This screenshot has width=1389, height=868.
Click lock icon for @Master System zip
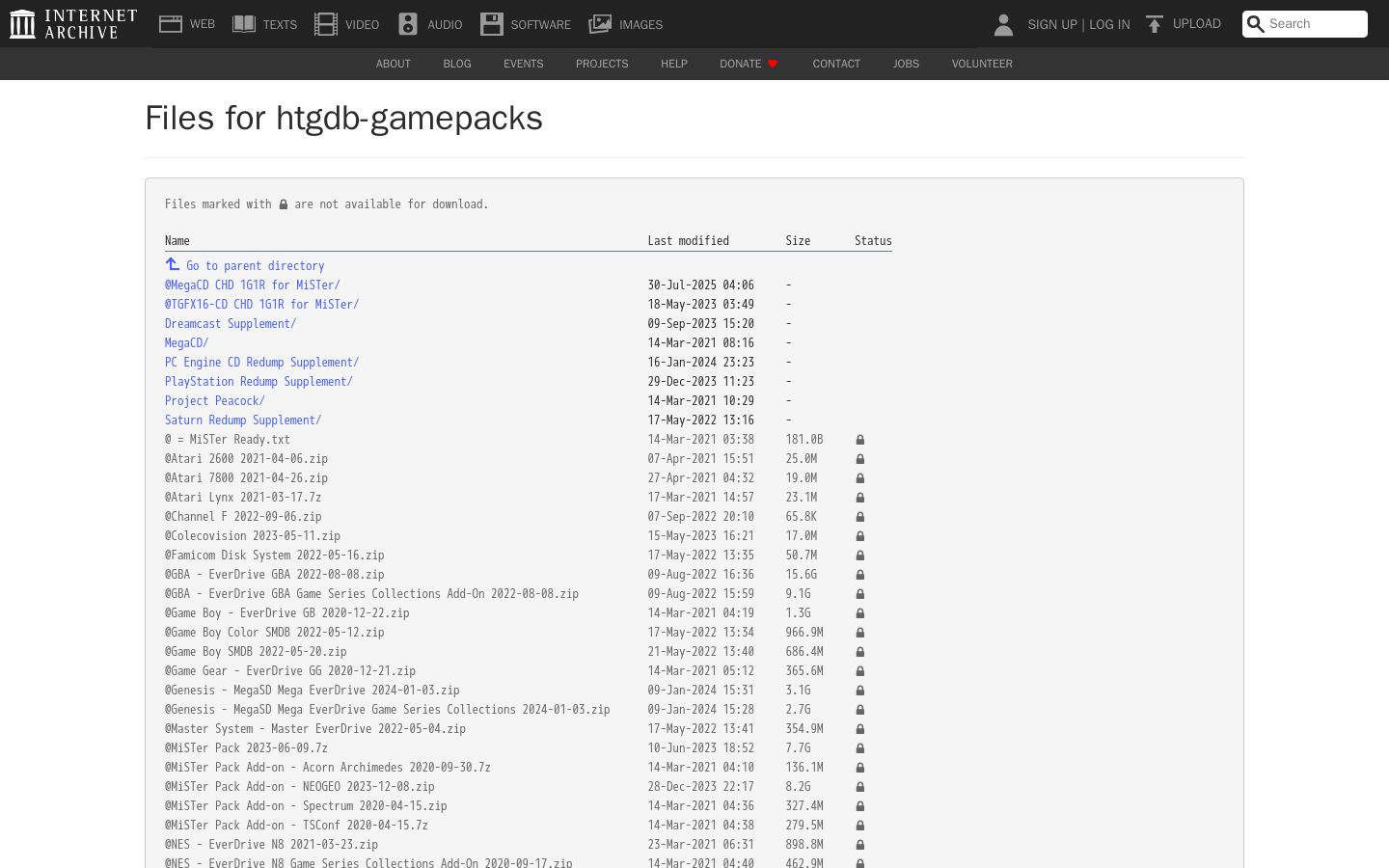click(860, 729)
